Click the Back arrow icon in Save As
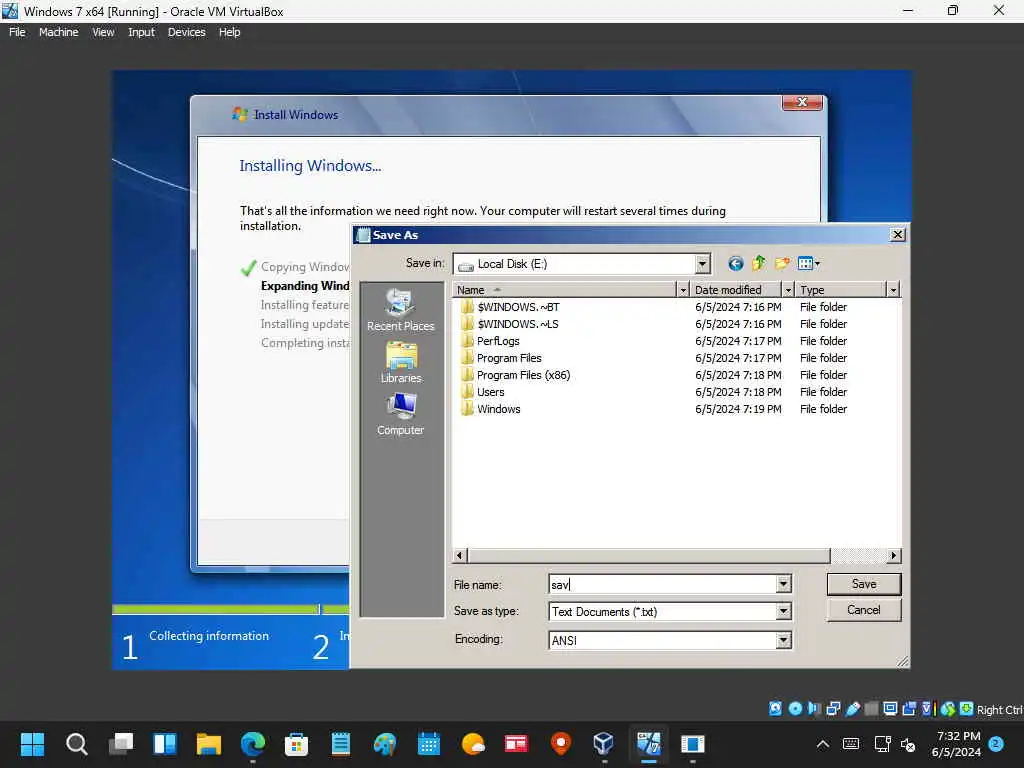Viewport: 1024px width, 768px height. click(x=735, y=264)
